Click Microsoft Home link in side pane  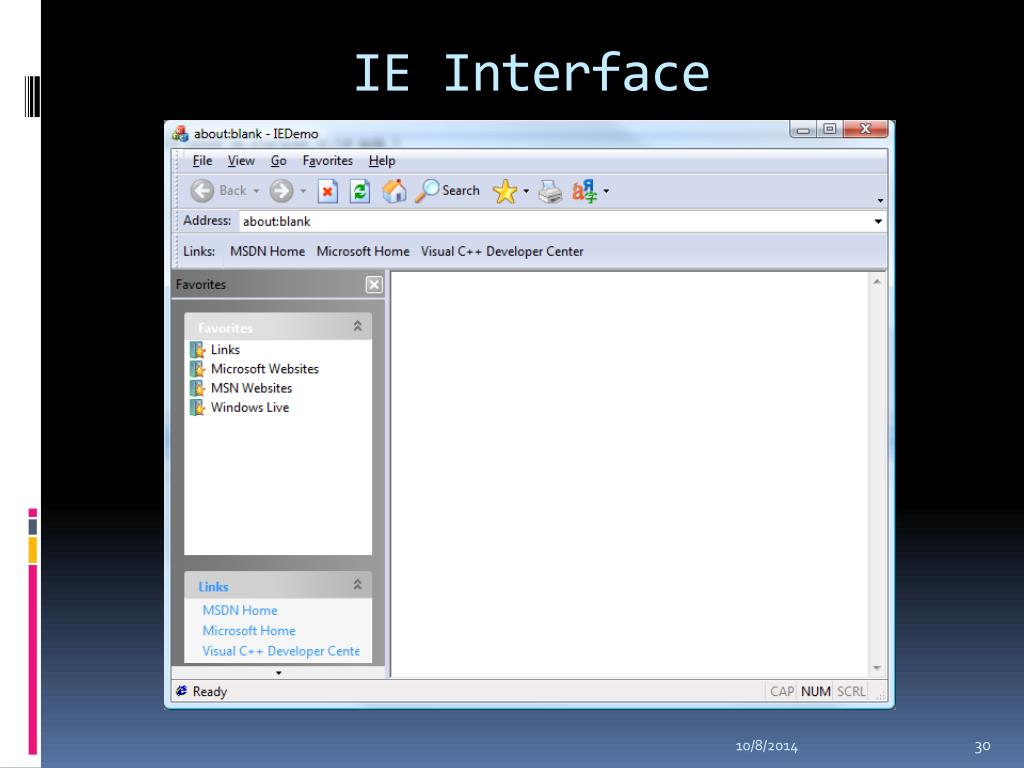(249, 631)
